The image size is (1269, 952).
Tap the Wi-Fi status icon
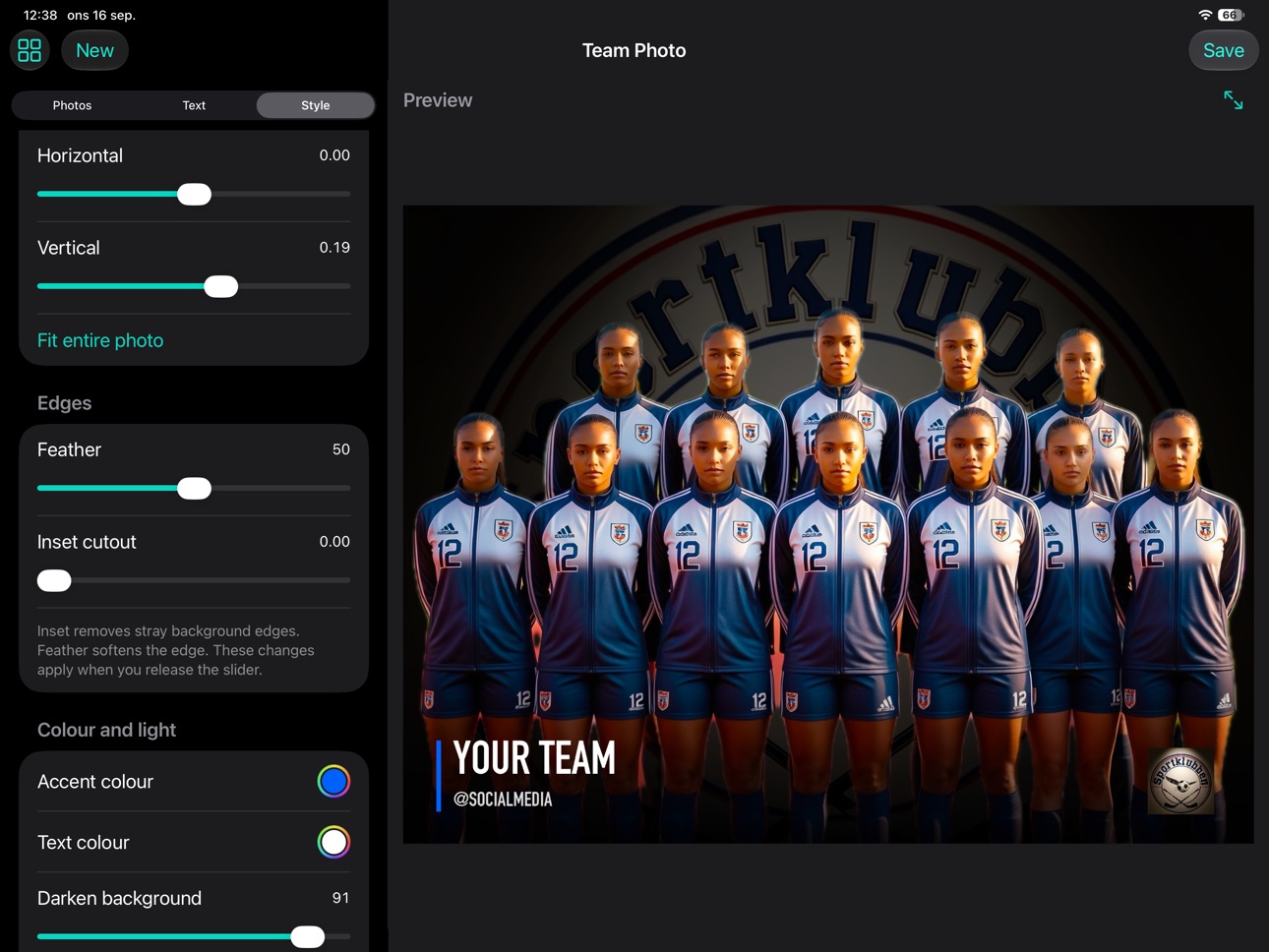1205,15
